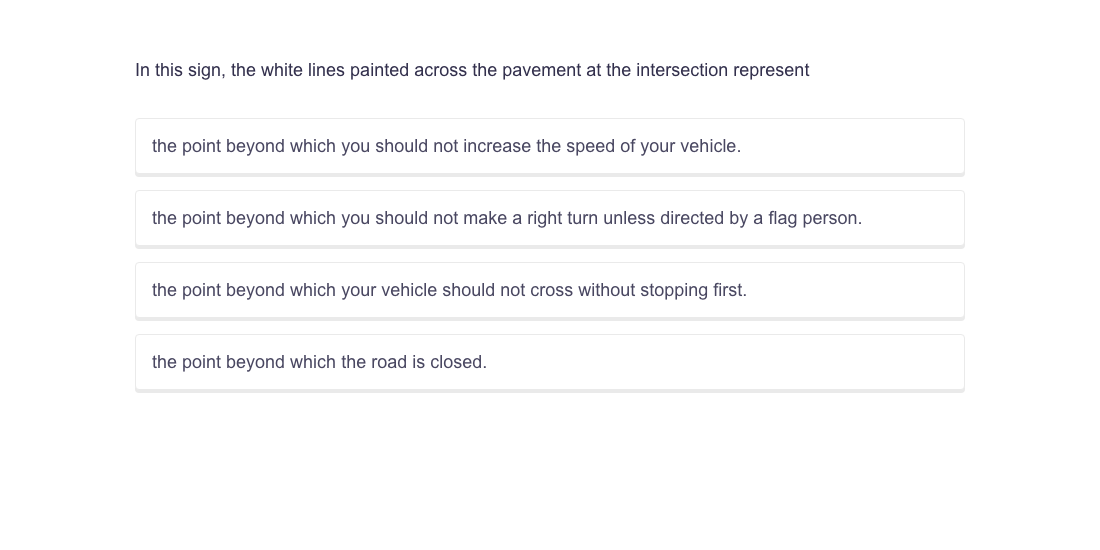Image resolution: width=1100 pixels, height=550 pixels.
Task: Click the 'road is closed' answer card
Action: click(x=549, y=362)
